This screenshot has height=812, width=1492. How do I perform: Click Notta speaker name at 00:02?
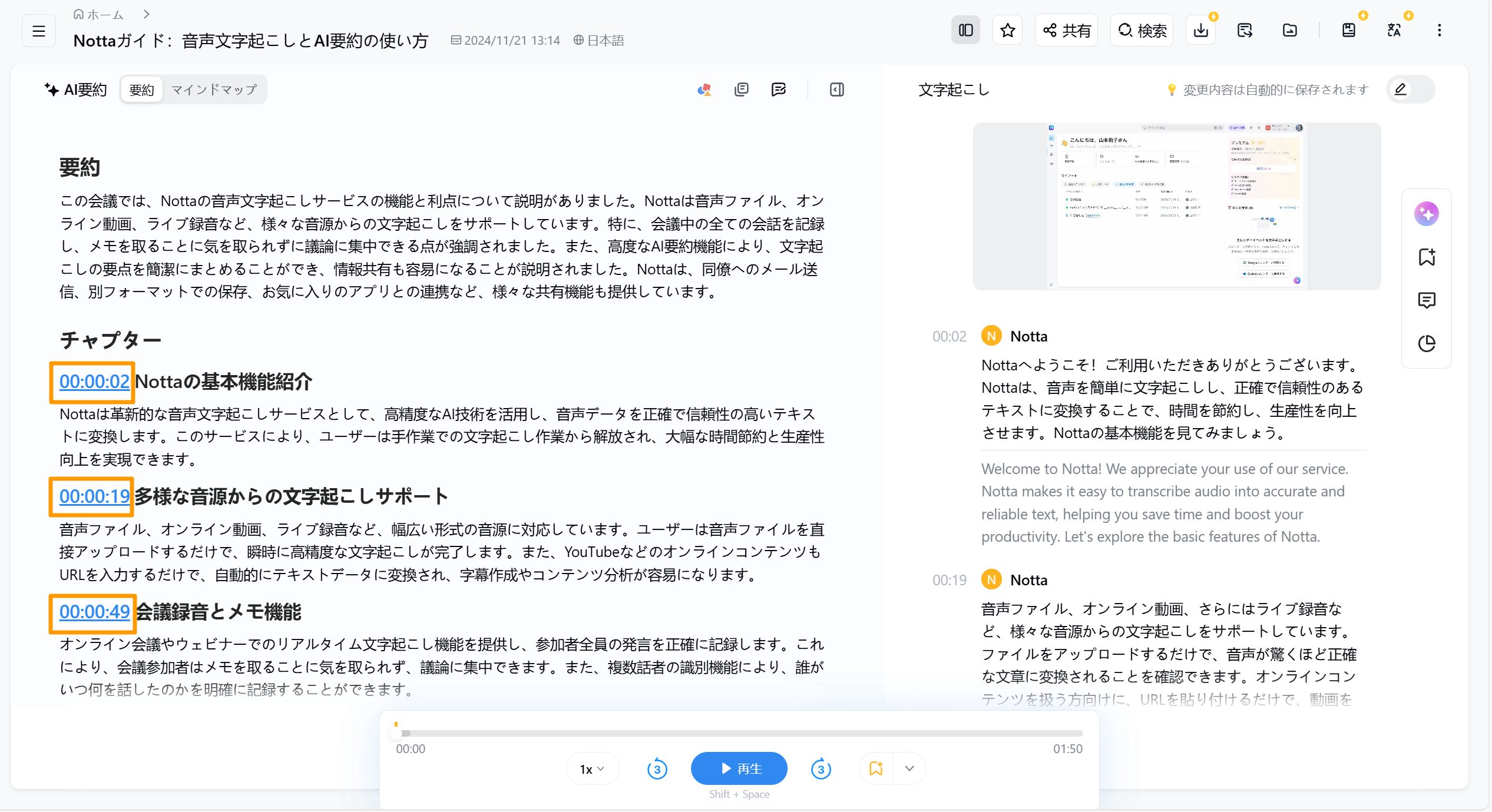1029,336
